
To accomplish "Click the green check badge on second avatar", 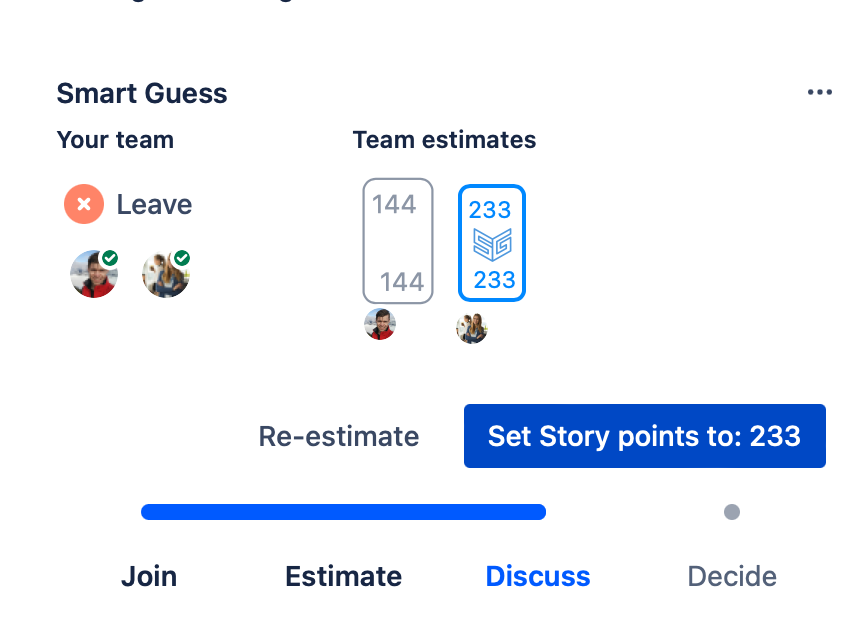I will click(x=184, y=256).
